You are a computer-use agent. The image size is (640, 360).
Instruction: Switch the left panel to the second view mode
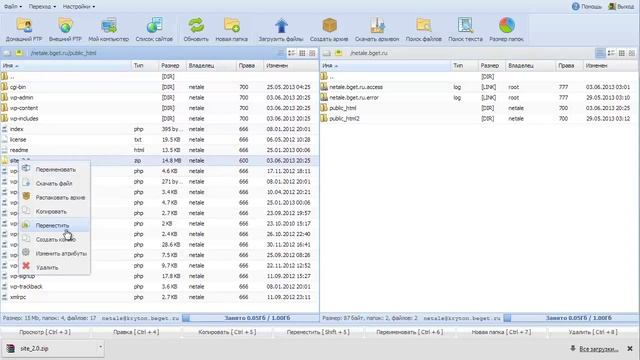pos(291,53)
